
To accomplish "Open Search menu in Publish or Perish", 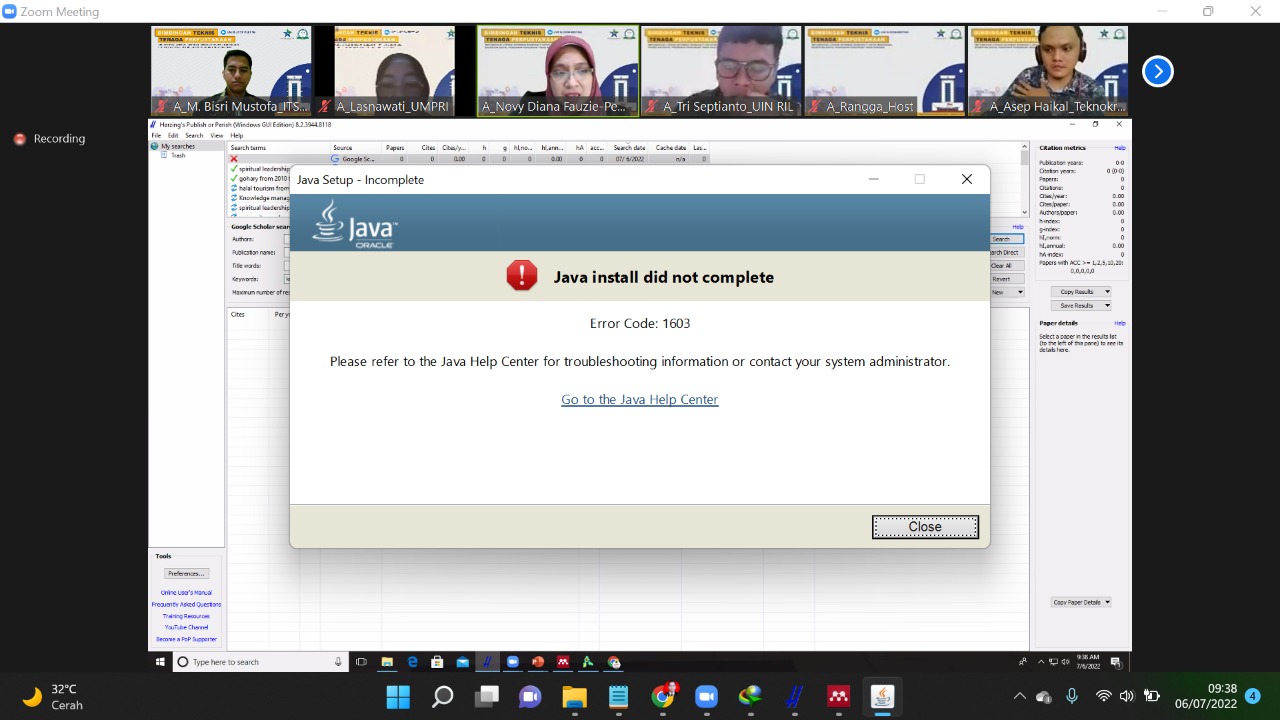I will [194, 135].
